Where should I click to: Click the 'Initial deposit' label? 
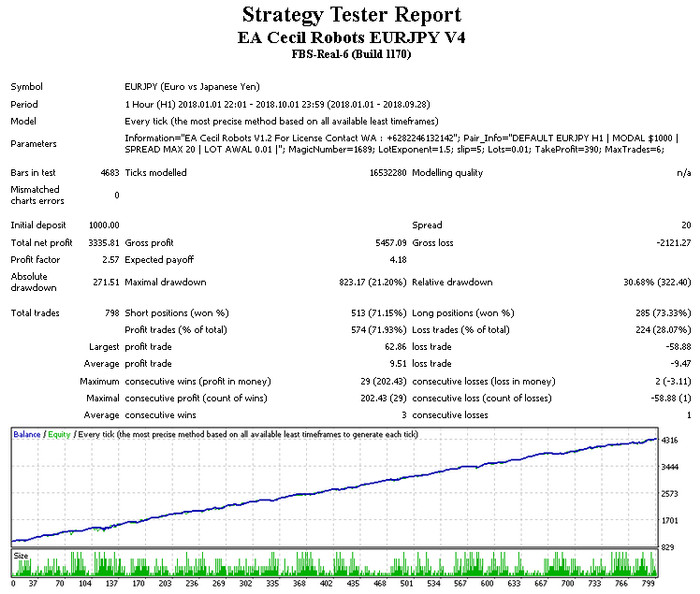38,225
